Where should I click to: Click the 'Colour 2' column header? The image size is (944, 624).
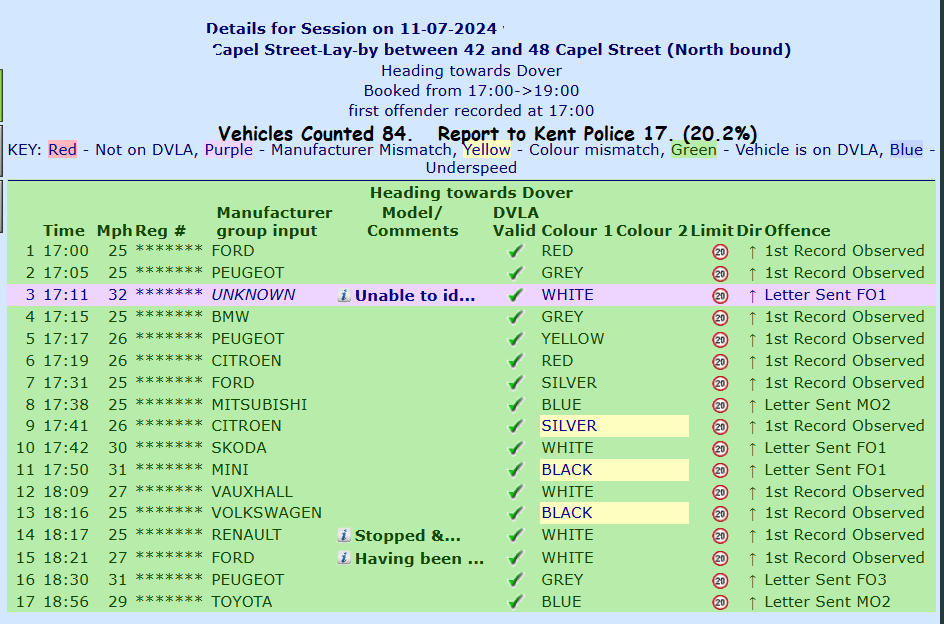[651, 231]
